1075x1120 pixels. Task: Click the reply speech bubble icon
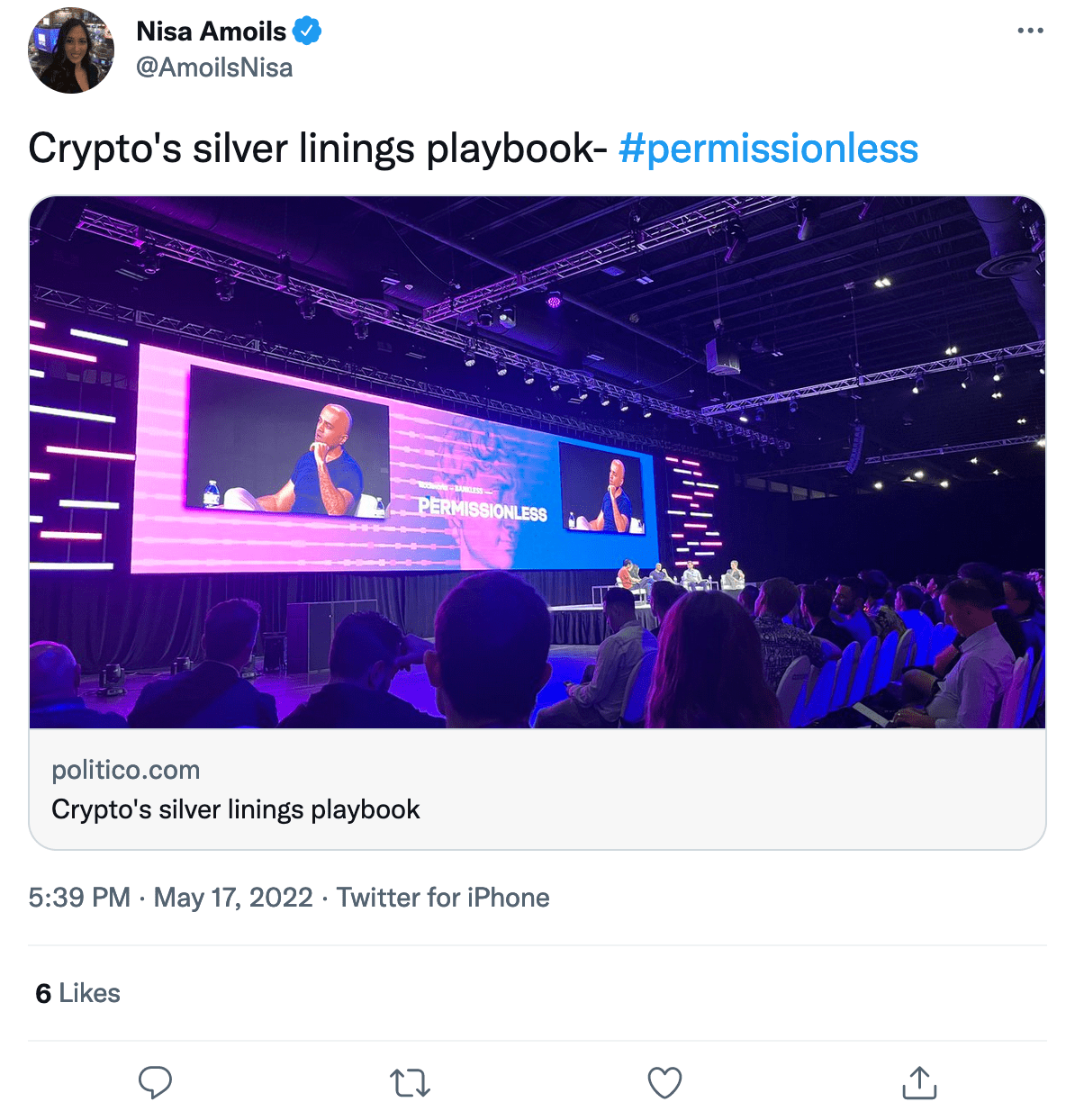tap(155, 1082)
